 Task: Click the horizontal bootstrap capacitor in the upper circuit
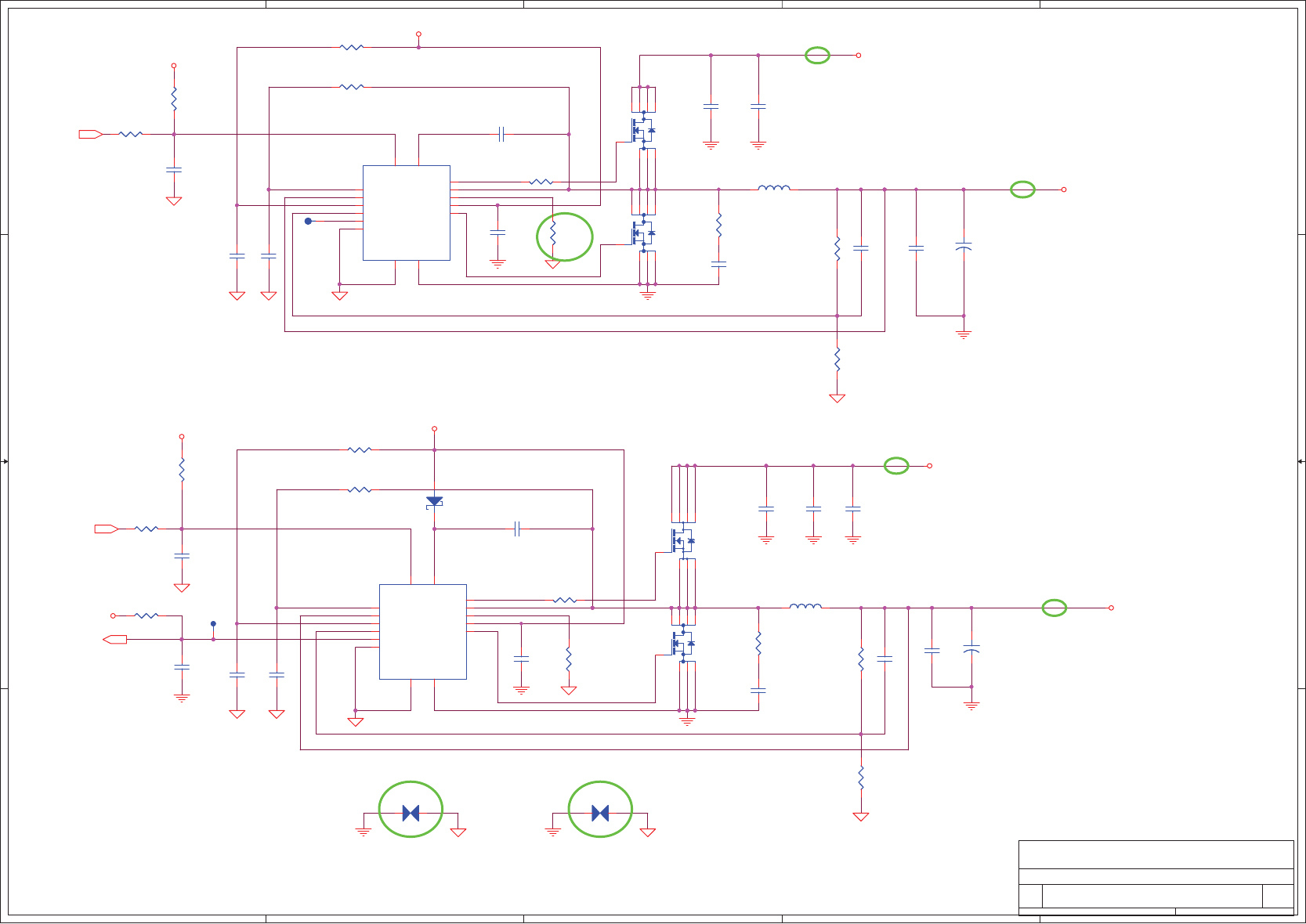coord(501,135)
